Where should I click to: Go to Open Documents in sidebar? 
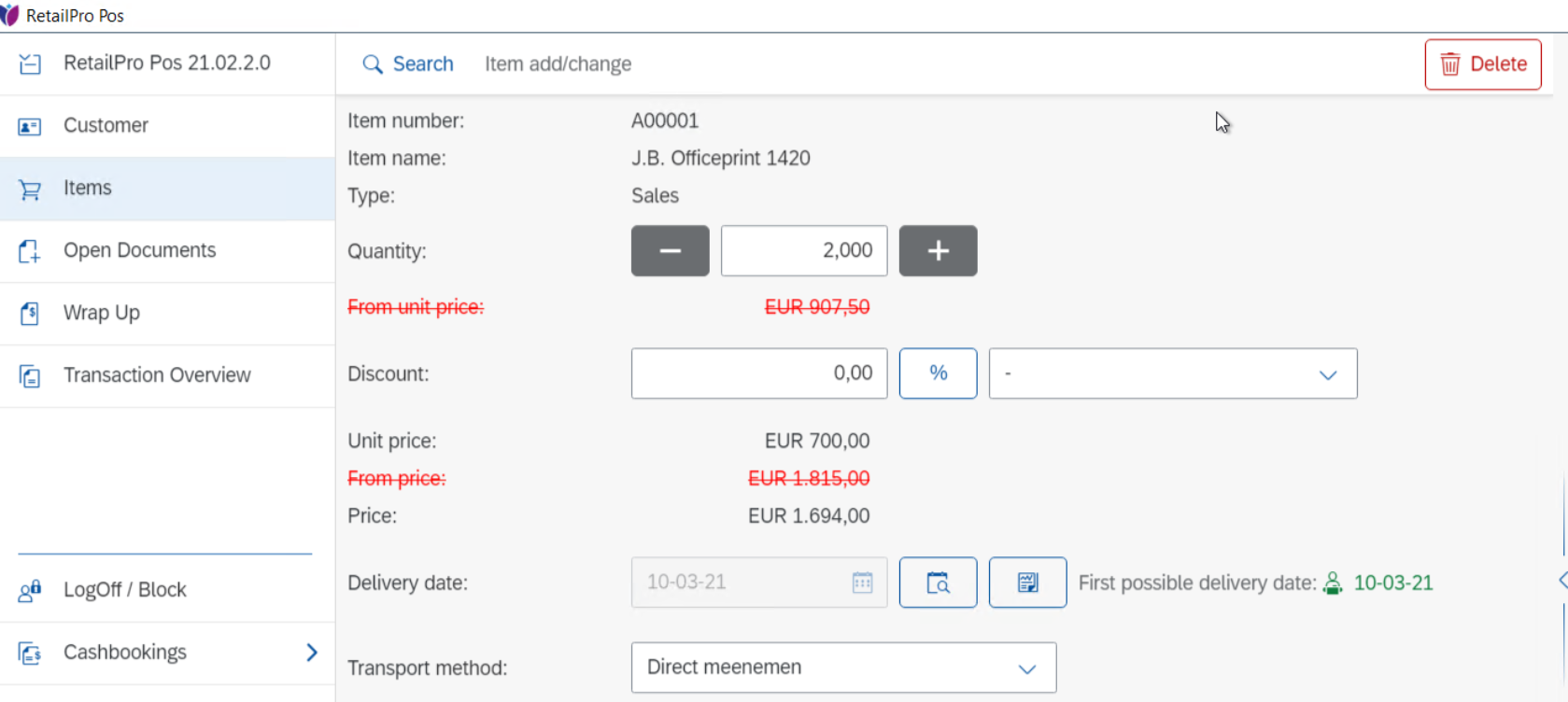[x=139, y=251]
